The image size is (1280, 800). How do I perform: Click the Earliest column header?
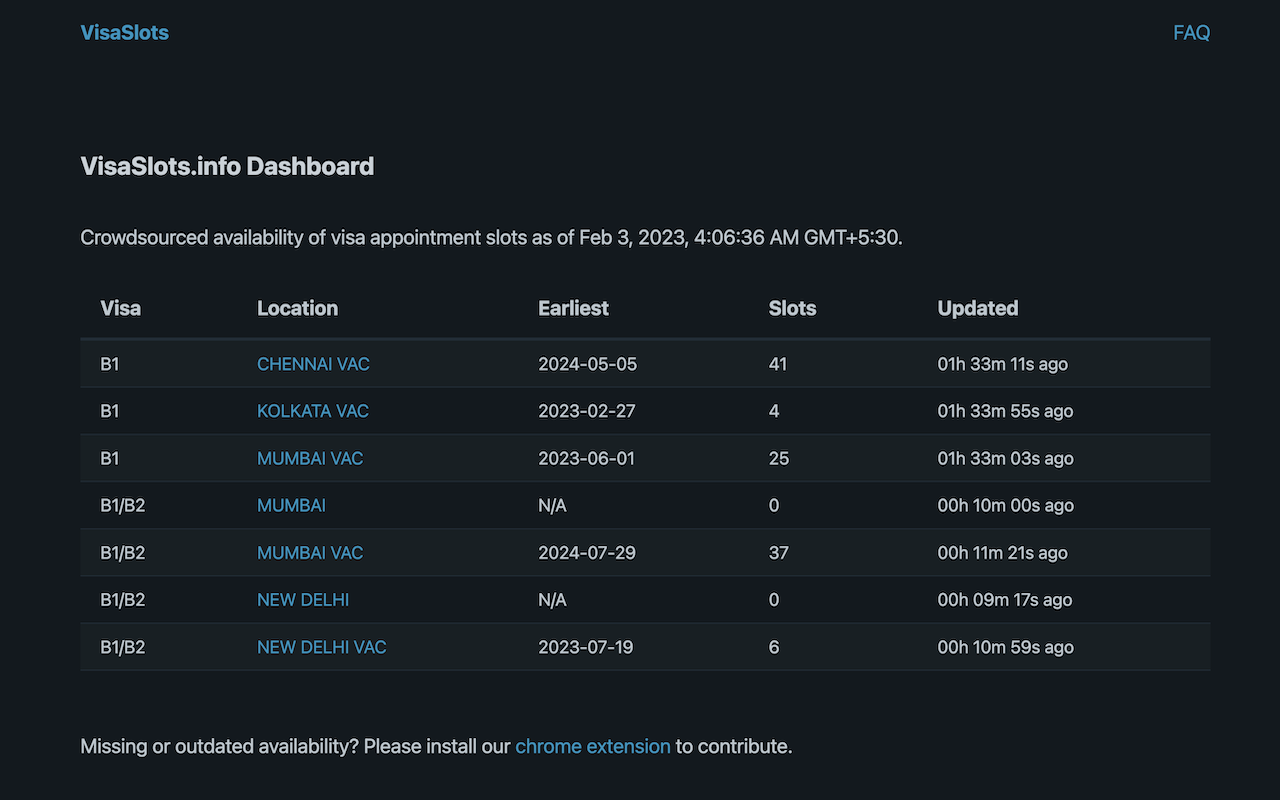tap(573, 308)
